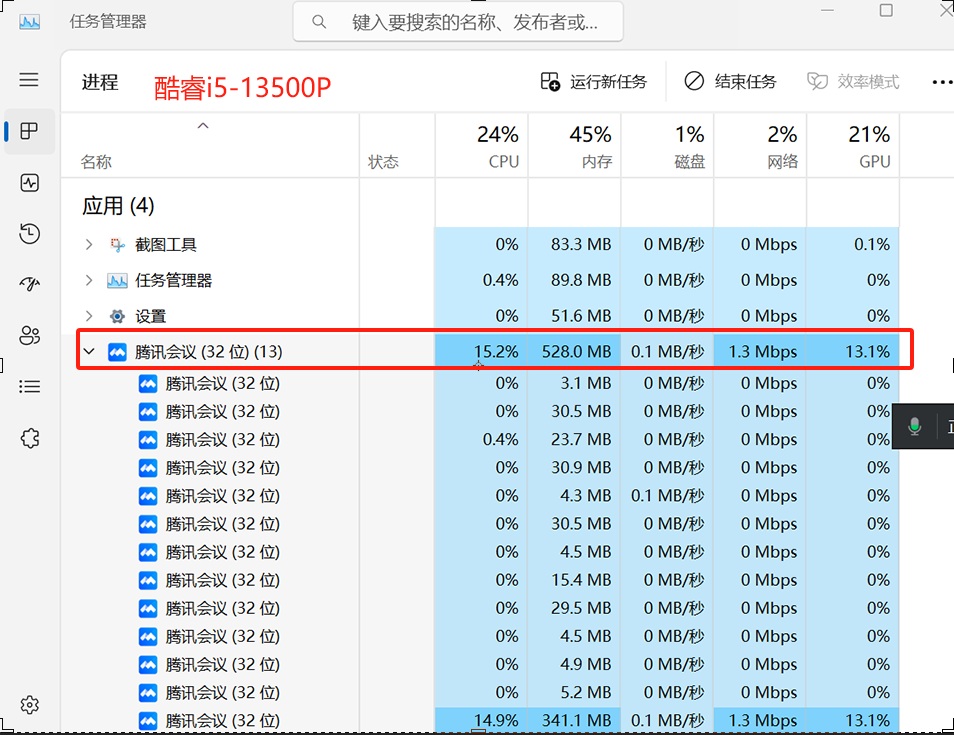The width and height of the screenshot is (954, 735).
Task: Click the 进程 page title
Action: (100, 82)
